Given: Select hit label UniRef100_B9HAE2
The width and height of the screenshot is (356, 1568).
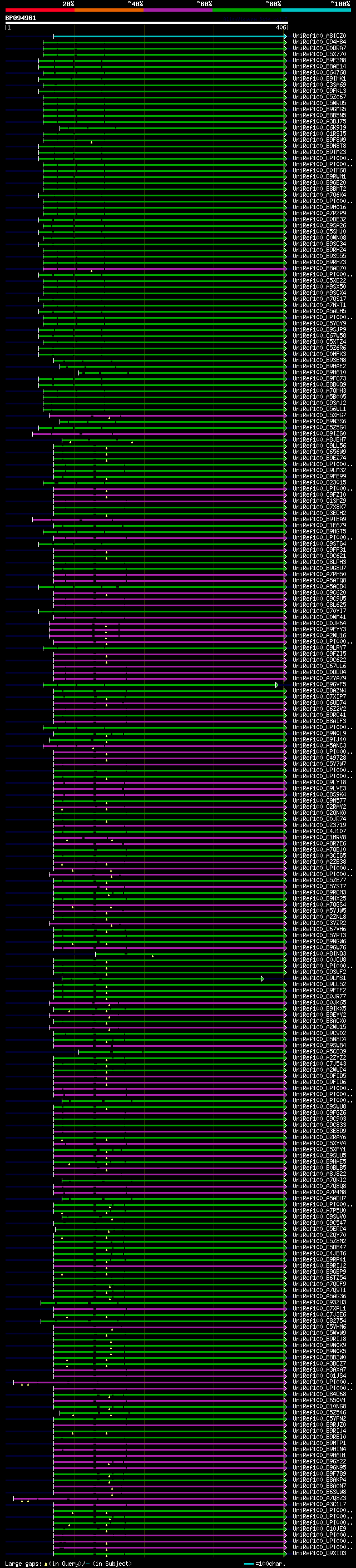Looking at the screenshot, I should (319, 367).
